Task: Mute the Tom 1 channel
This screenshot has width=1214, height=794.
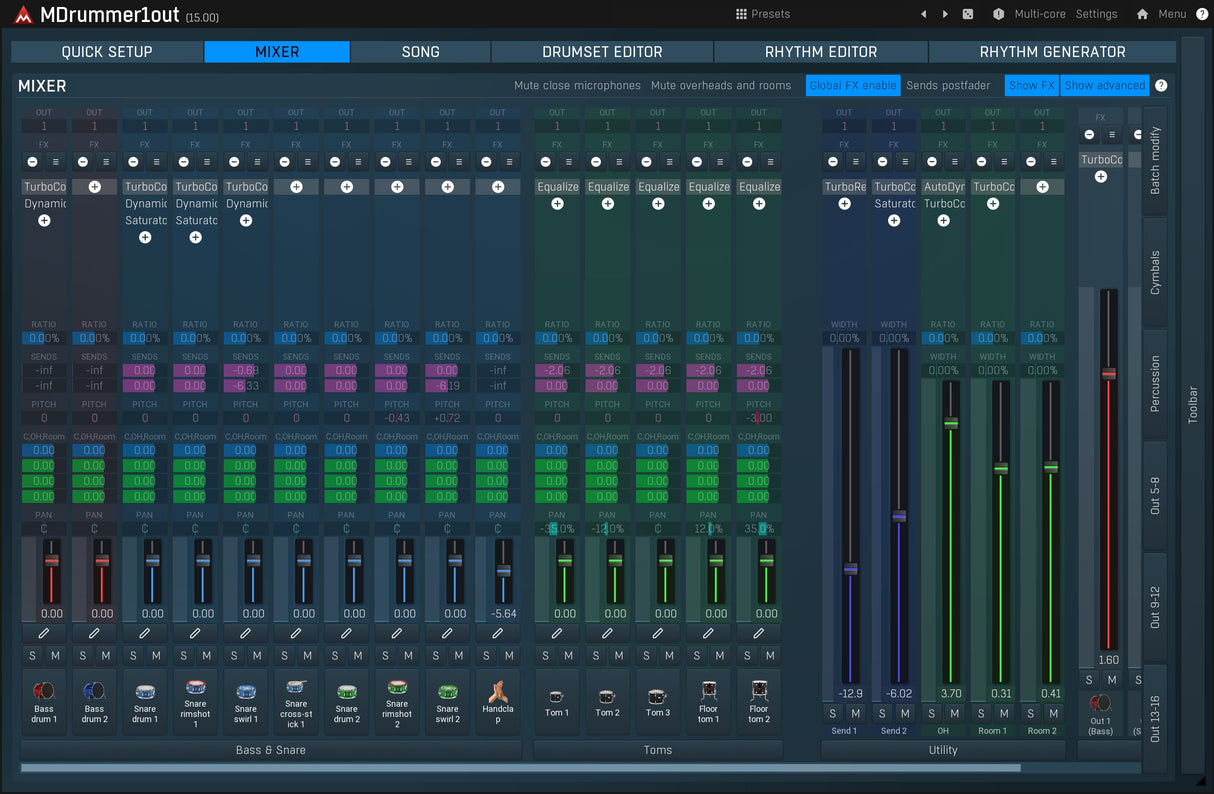Action: pyautogui.click(x=568, y=656)
